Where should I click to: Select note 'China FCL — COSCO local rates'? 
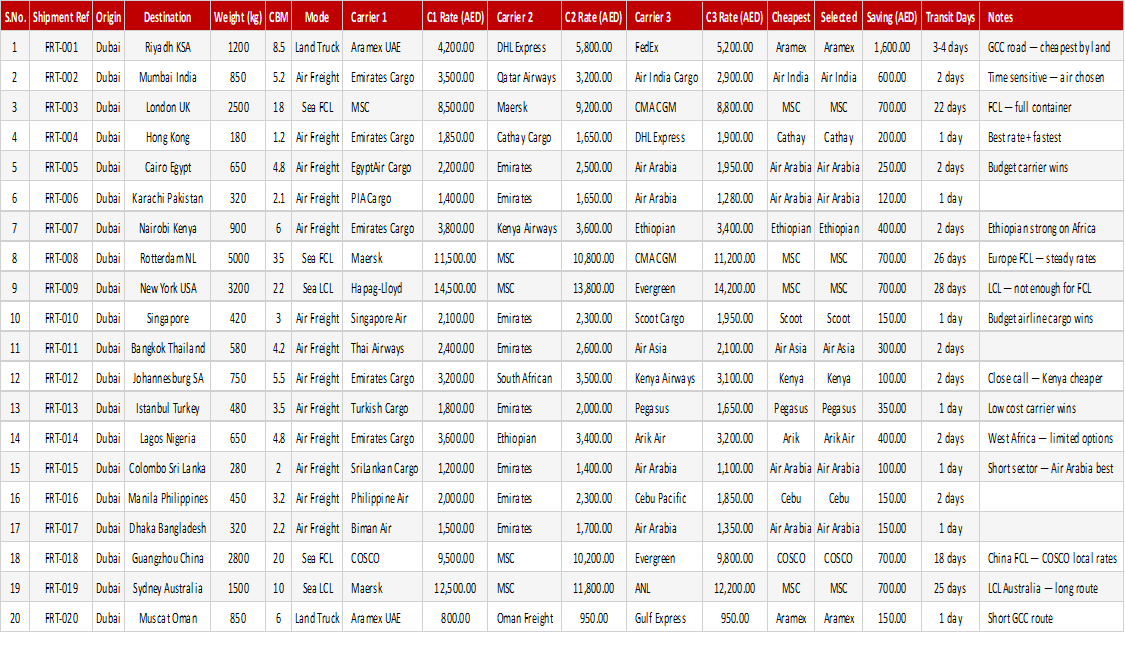pyautogui.click(x=1052, y=558)
